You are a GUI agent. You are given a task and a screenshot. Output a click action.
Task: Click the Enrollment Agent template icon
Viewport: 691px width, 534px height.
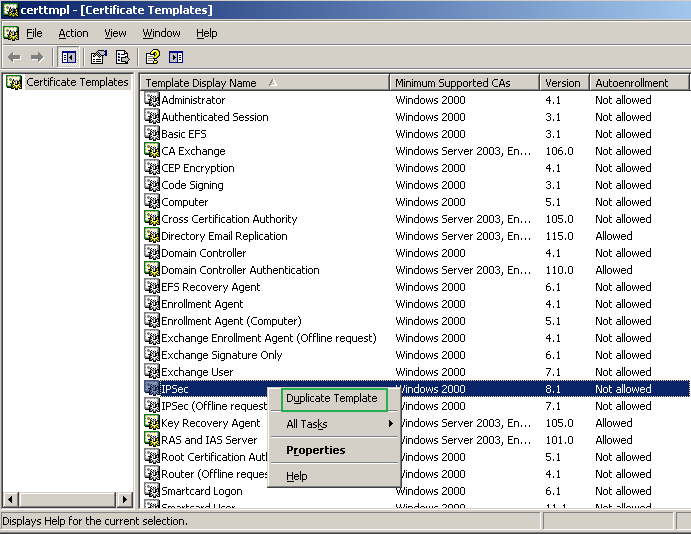tap(152, 304)
